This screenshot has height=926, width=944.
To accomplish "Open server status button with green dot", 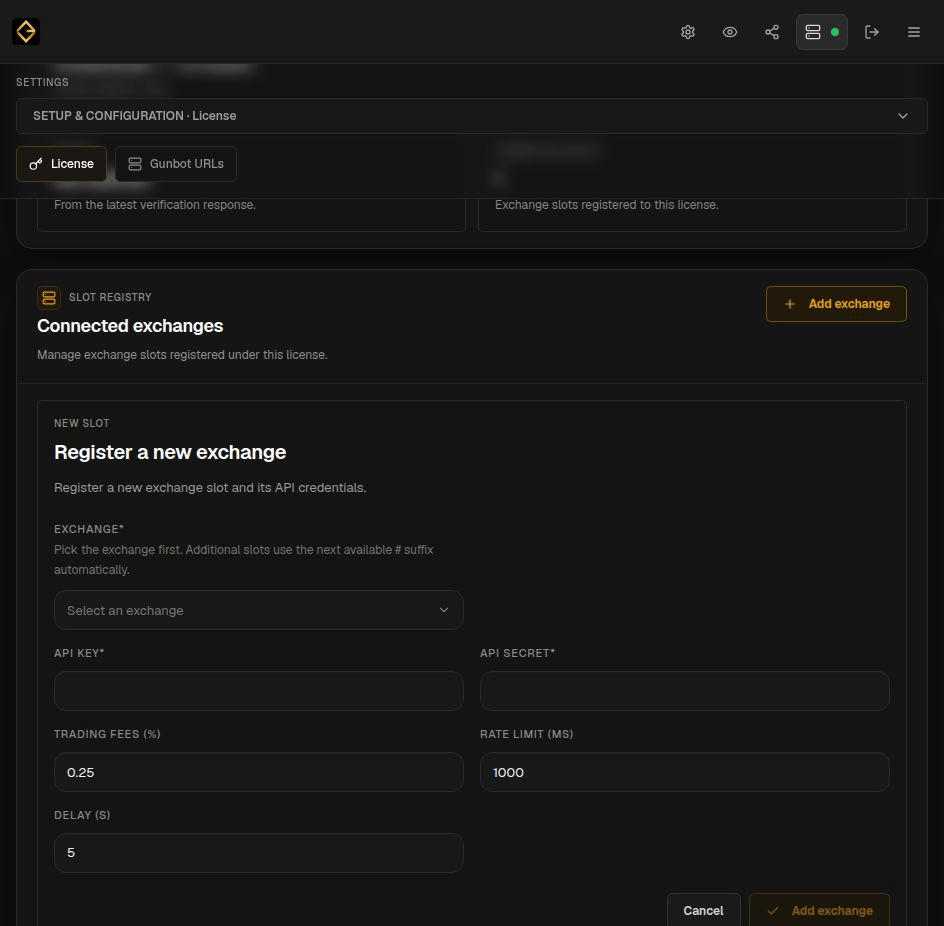I will pyautogui.click(x=822, y=32).
